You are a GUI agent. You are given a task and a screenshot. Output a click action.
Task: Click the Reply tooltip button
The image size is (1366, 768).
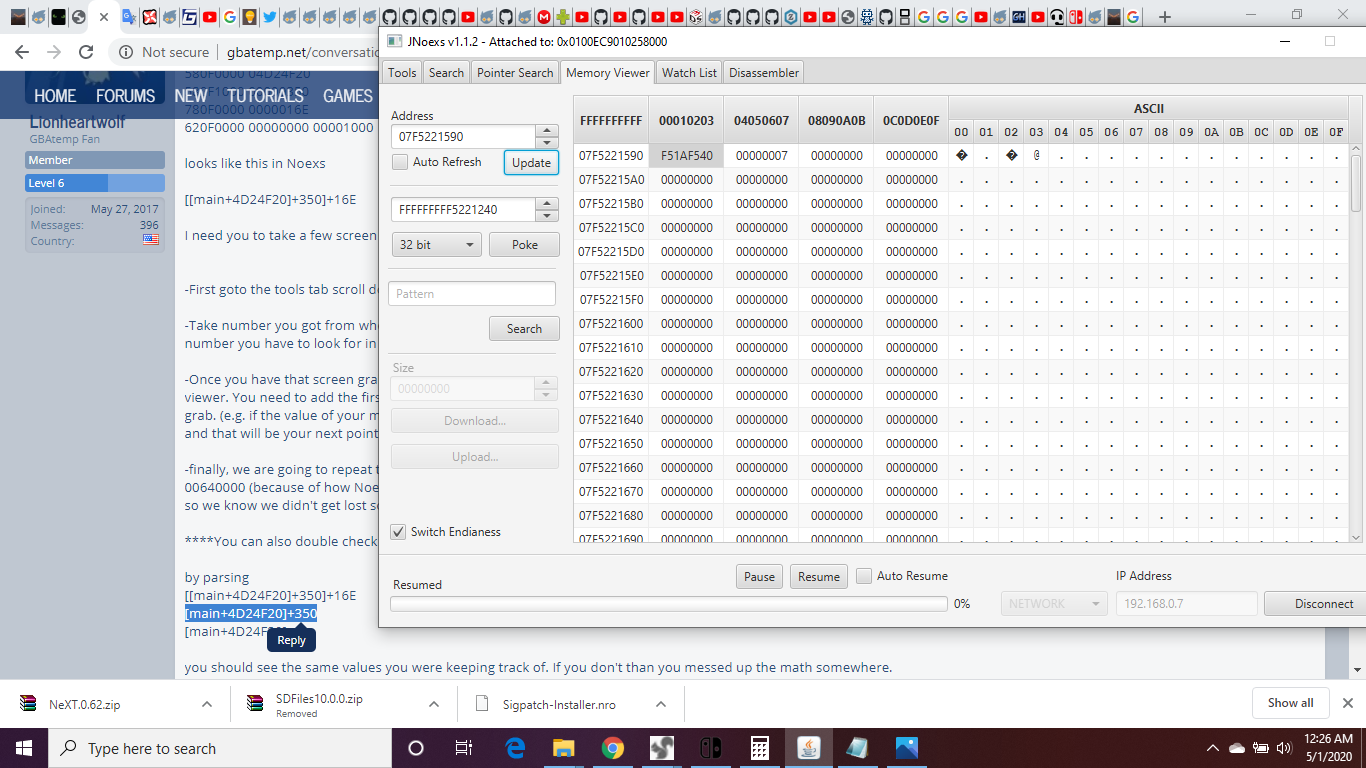coord(292,641)
